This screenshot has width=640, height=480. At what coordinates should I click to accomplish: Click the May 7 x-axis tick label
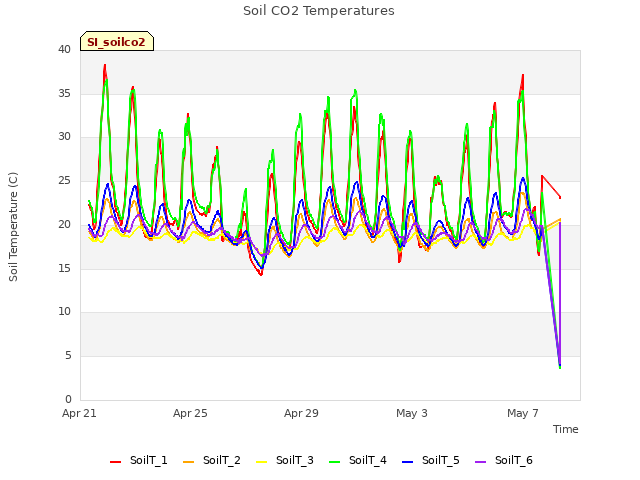[x=523, y=413]
